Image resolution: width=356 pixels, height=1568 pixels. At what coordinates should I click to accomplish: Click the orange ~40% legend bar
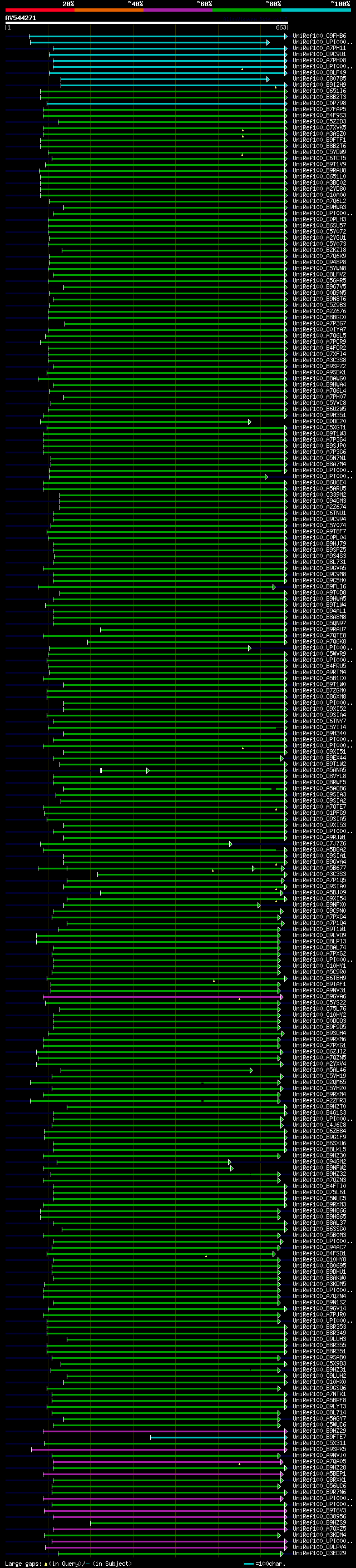click(x=109, y=11)
